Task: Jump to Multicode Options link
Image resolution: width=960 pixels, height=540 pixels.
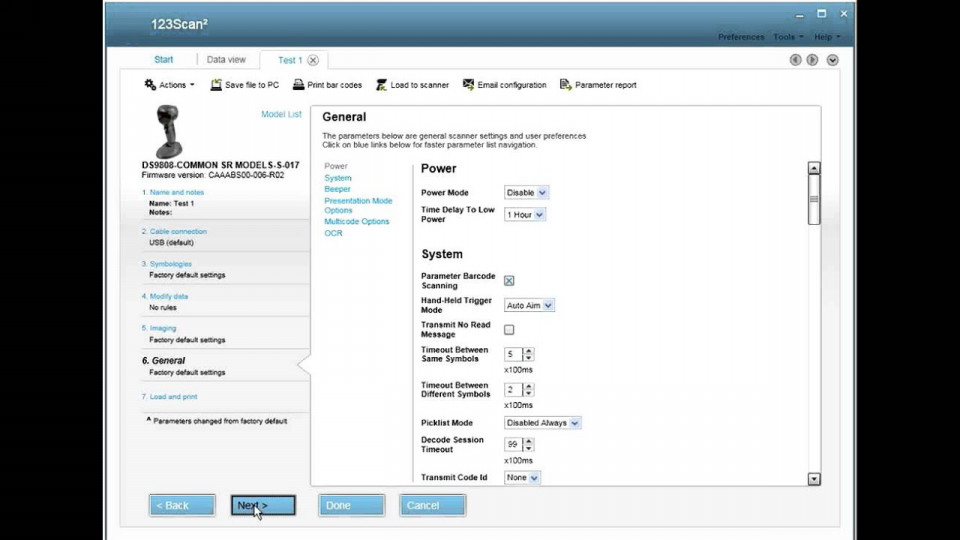Action: click(x=356, y=221)
